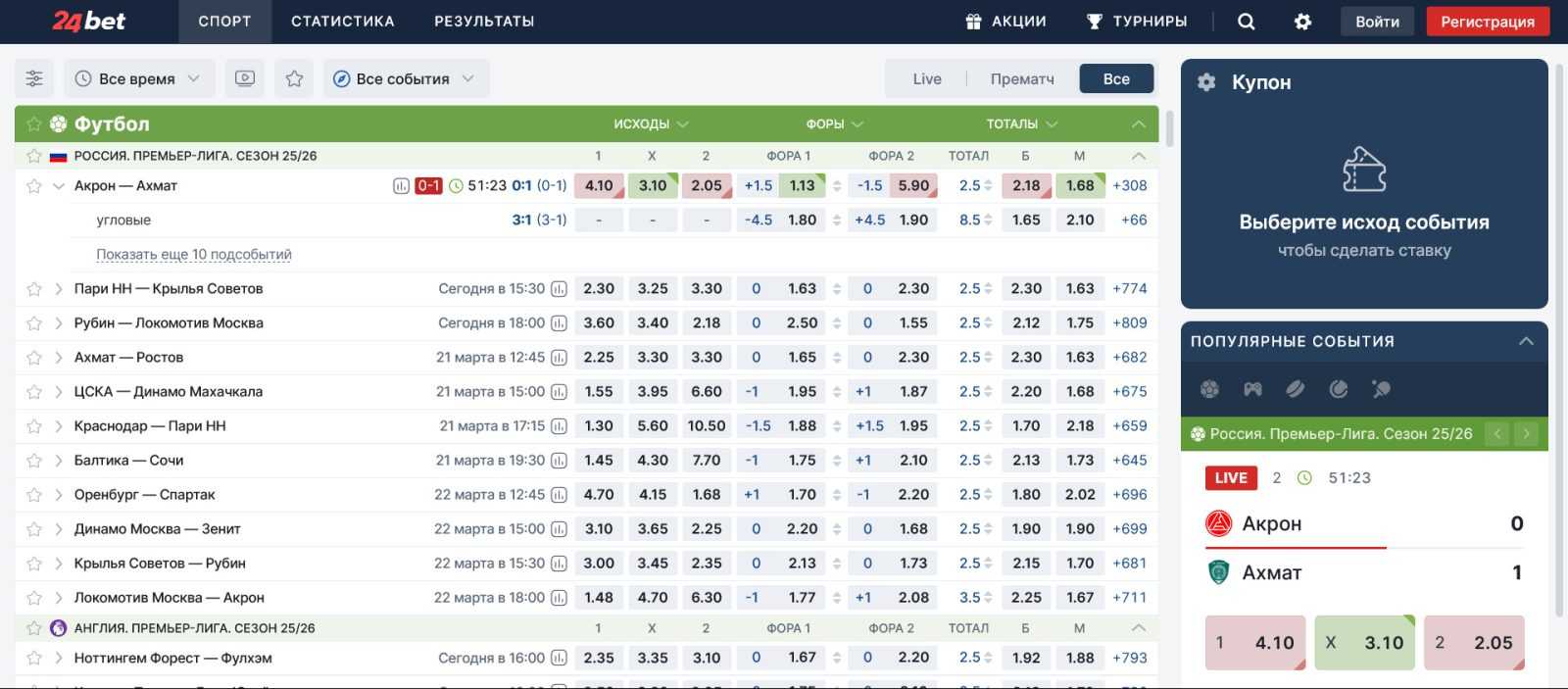Open the Все время time dropdown

[139, 78]
